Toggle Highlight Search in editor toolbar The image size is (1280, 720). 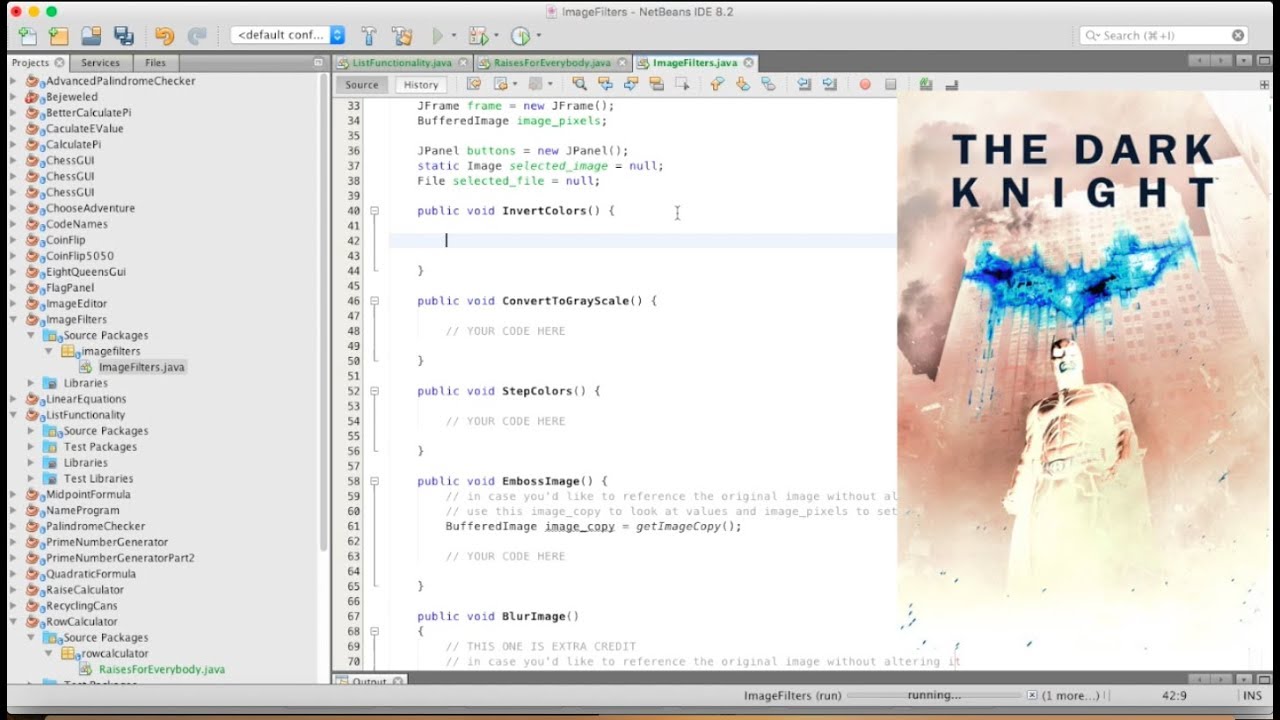click(x=657, y=85)
